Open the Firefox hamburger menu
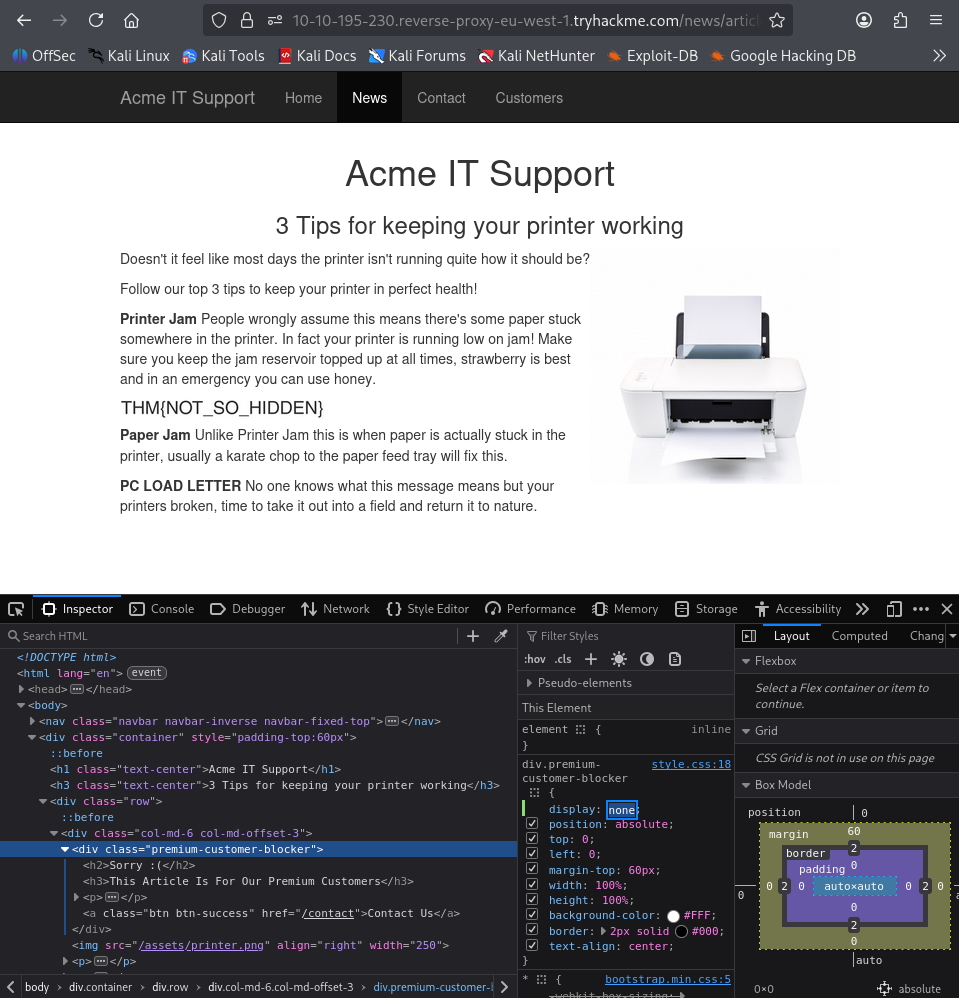Image resolution: width=959 pixels, height=998 pixels. point(935,20)
